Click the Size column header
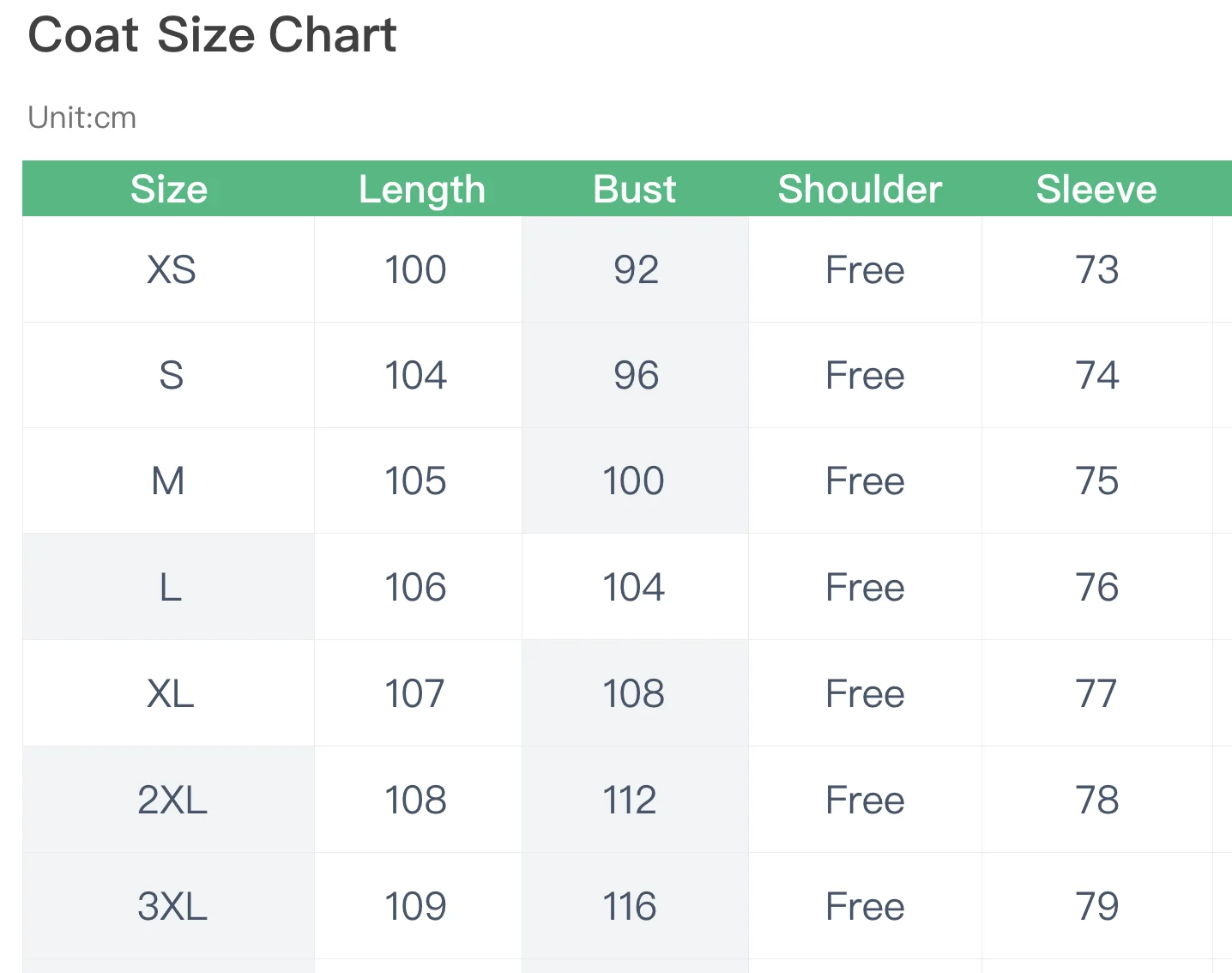Image resolution: width=1232 pixels, height=973 pixels. (169, 189)
